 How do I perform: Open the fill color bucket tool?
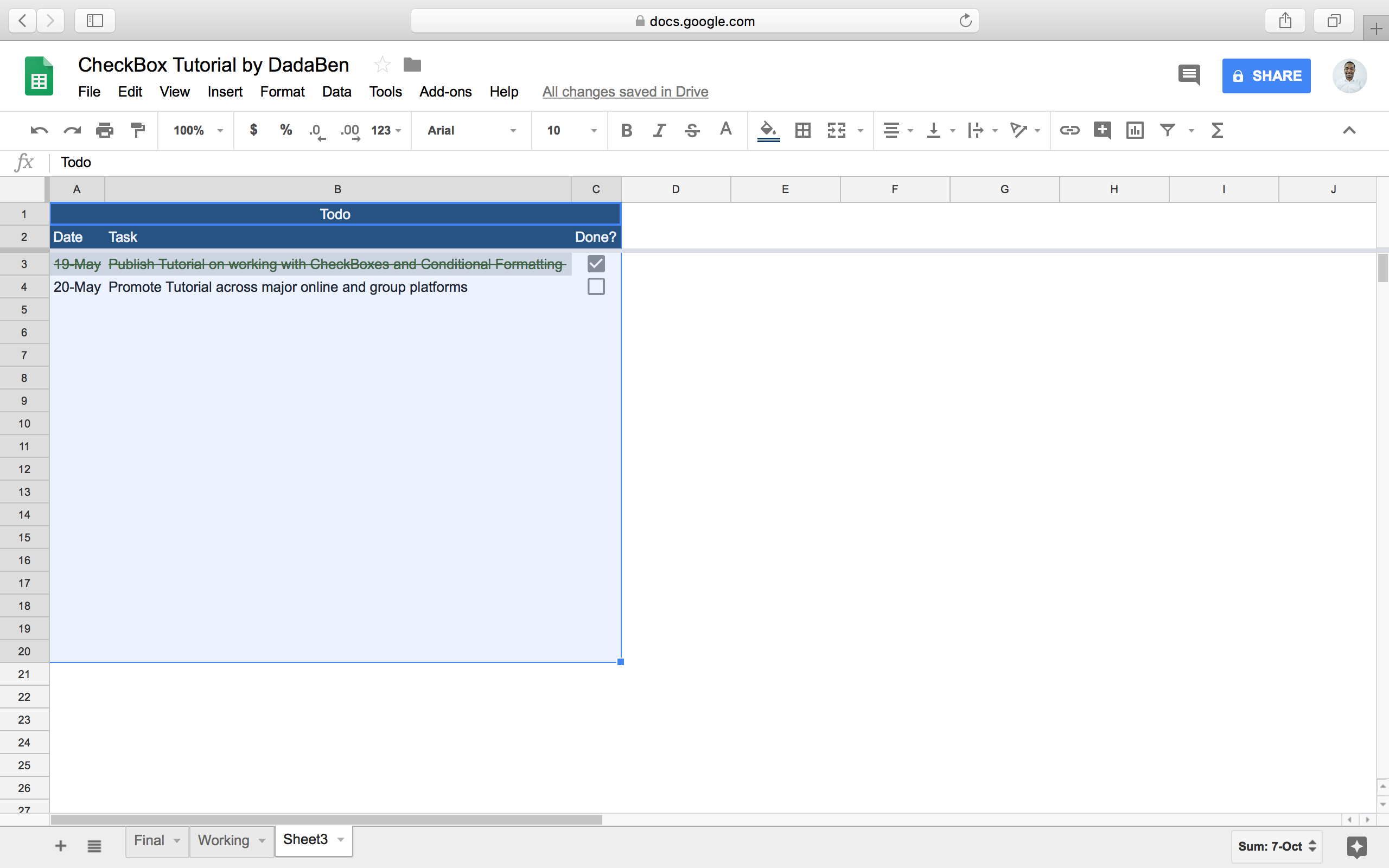[x=768, y=131]
